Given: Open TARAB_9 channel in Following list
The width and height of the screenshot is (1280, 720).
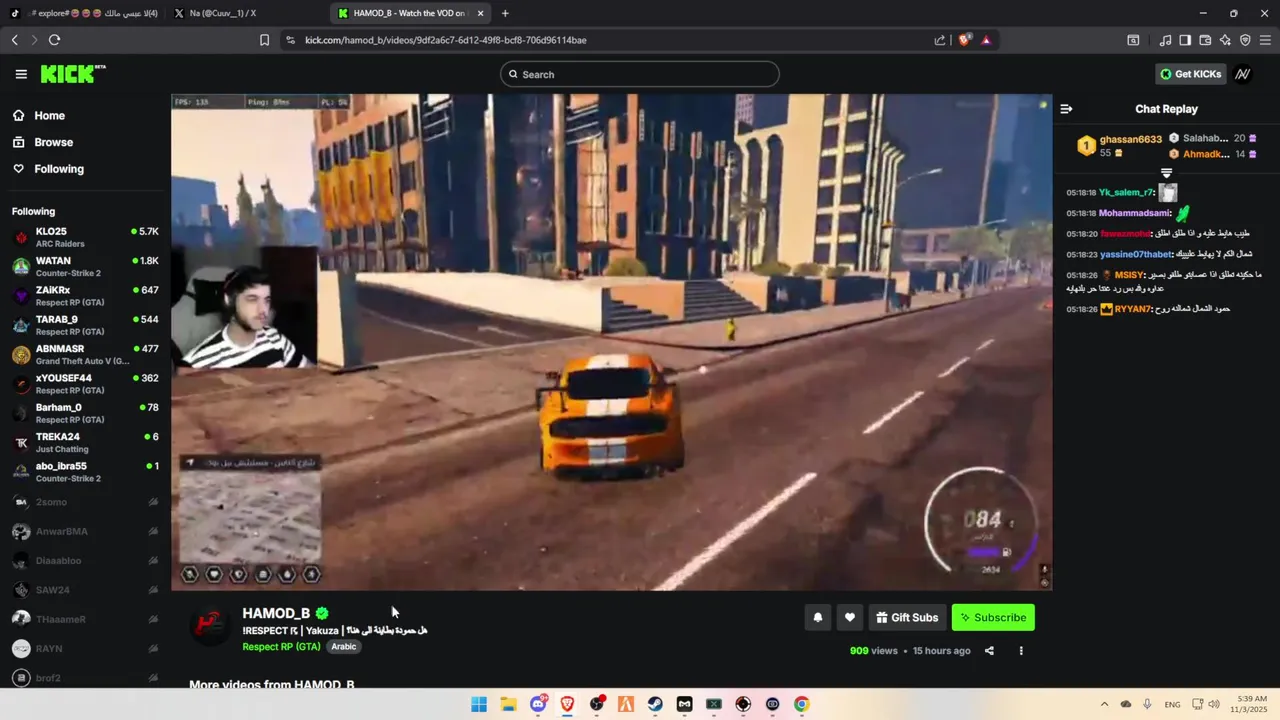Looking at the screenshot, I should pyautogui.click(x=85, y=325).
